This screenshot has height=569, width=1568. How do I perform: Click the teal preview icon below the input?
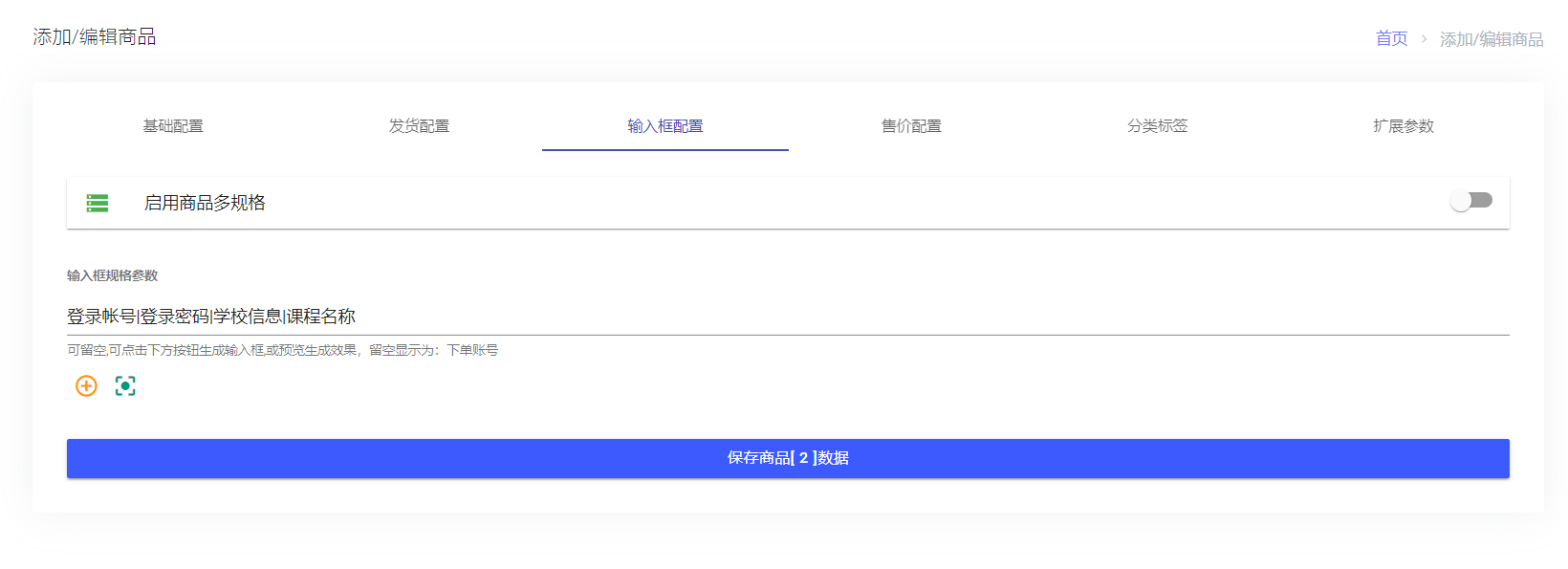point(125,385)
